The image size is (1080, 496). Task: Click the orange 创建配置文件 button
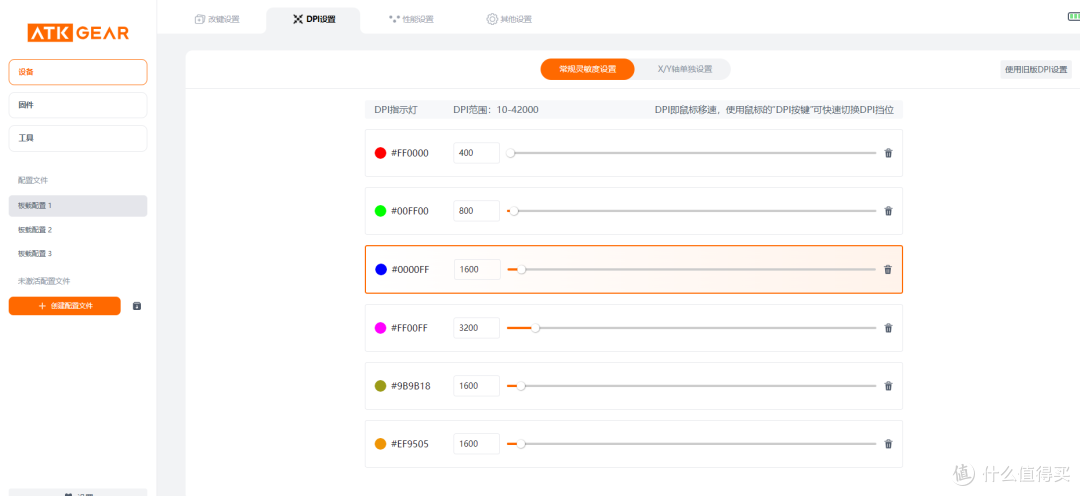[x=65, y=306]
